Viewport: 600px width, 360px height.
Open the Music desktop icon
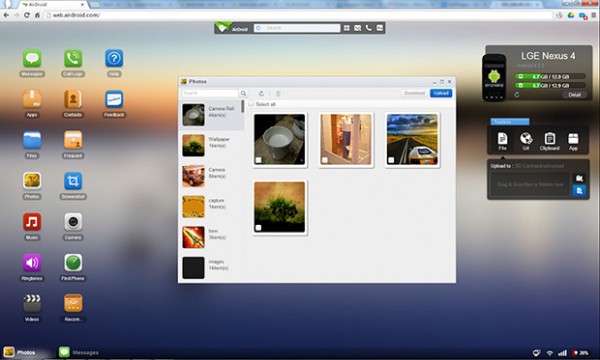pyautogui.click(x=32, y=222)
